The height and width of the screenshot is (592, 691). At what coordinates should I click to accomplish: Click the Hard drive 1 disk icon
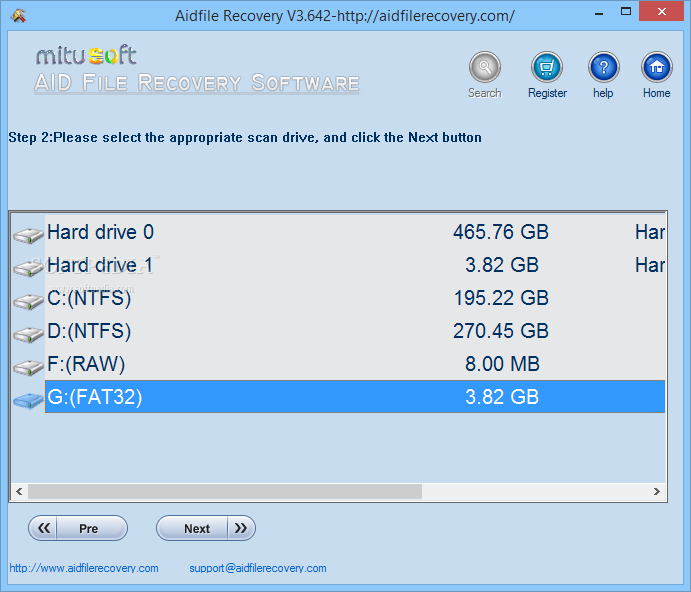pos(28,268)
